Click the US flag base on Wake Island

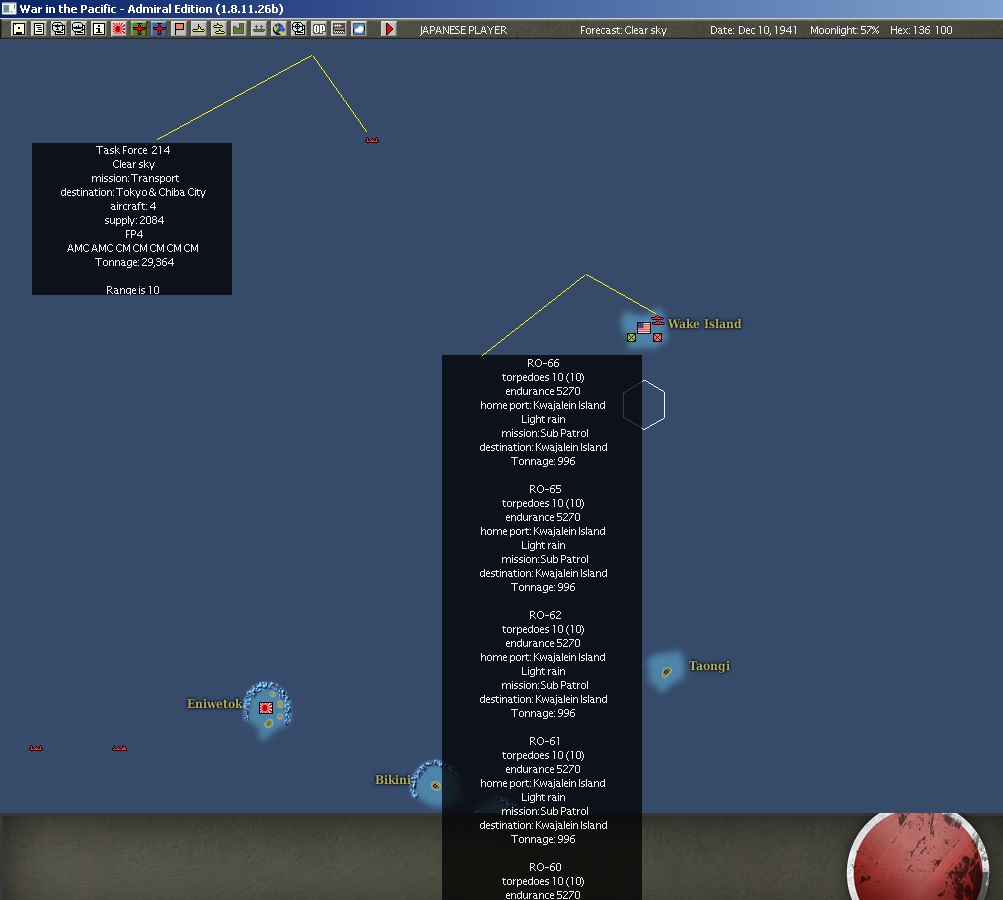(644, 328)
